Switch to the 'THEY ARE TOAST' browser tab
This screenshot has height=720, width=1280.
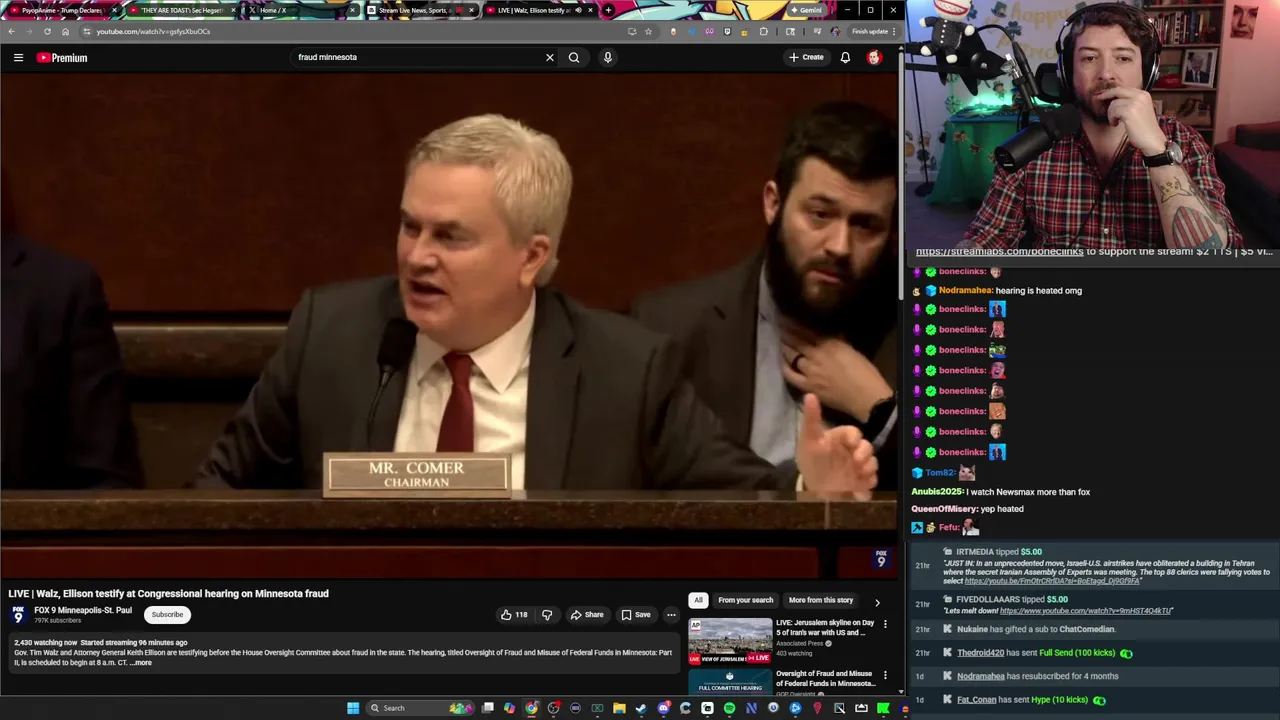[180, 10]
